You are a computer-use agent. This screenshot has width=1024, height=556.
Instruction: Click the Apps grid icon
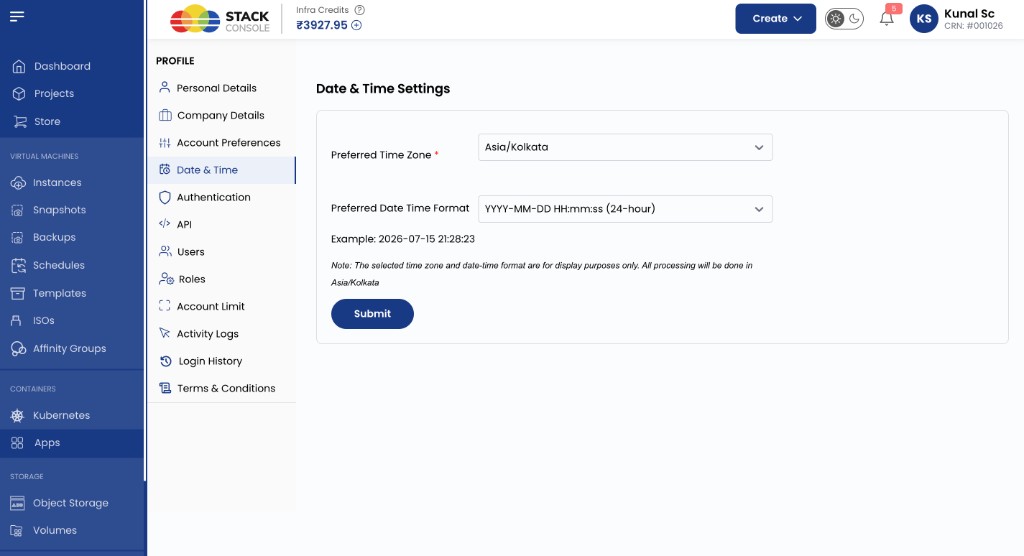coord(17,443)
